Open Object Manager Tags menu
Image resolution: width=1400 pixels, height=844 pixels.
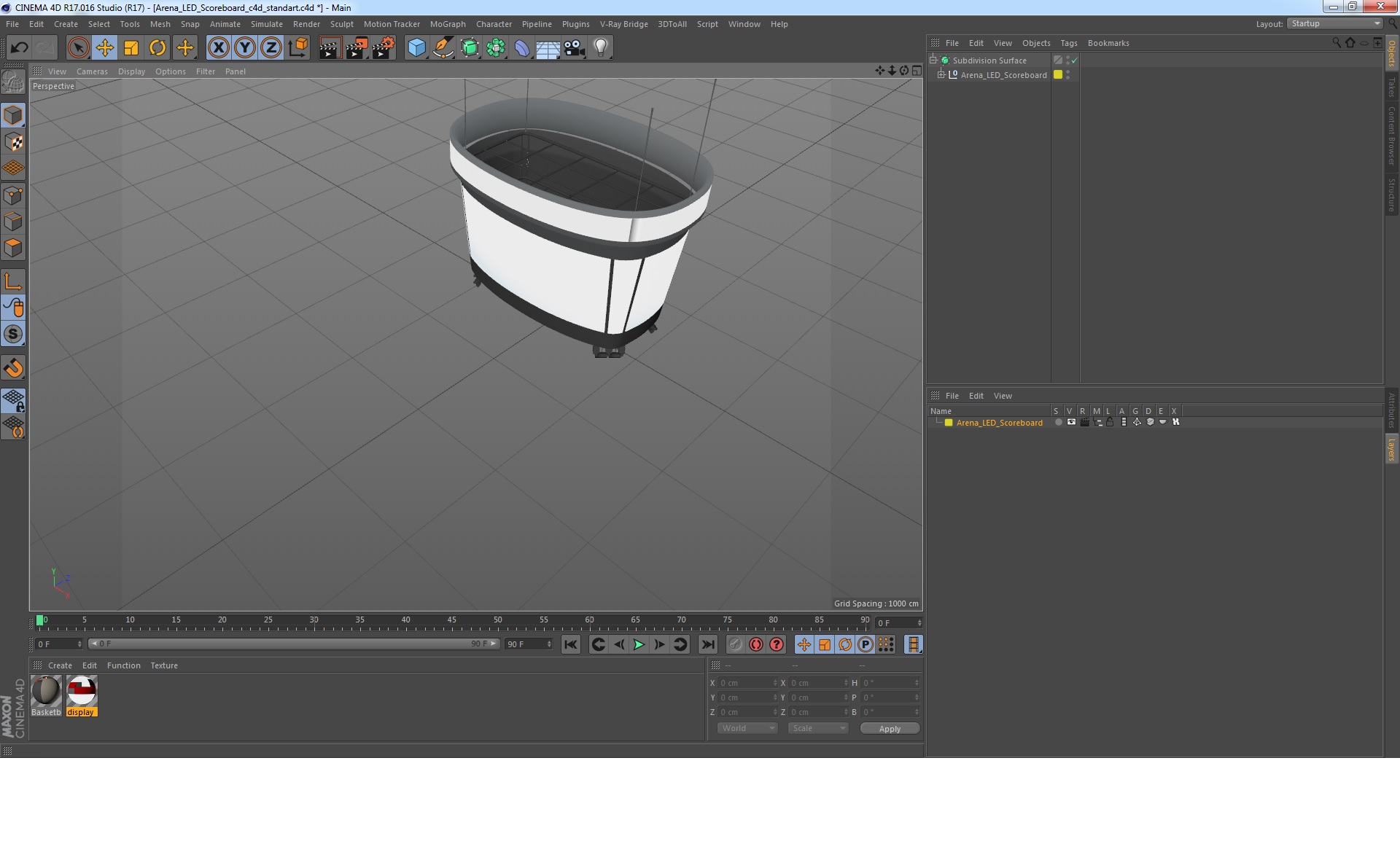[x=1068, y=43]
